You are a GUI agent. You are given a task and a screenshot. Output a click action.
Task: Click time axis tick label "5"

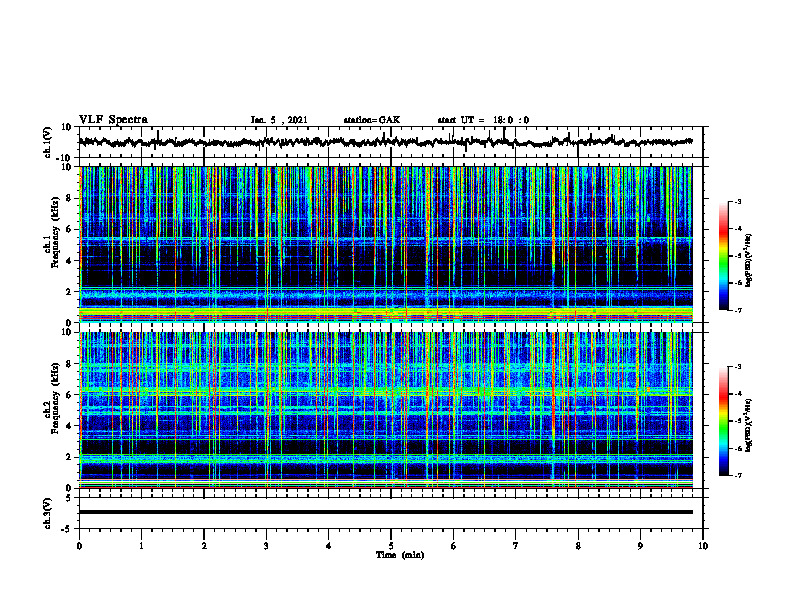[x=391, y=546]
